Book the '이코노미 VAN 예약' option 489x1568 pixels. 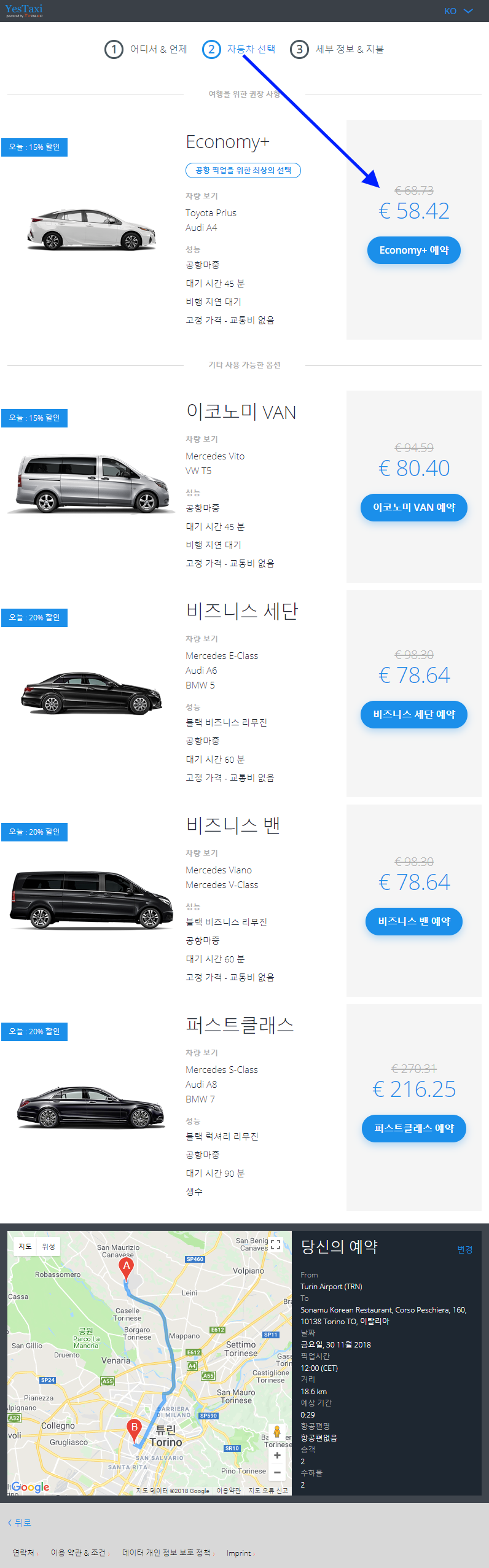(414, 507)
